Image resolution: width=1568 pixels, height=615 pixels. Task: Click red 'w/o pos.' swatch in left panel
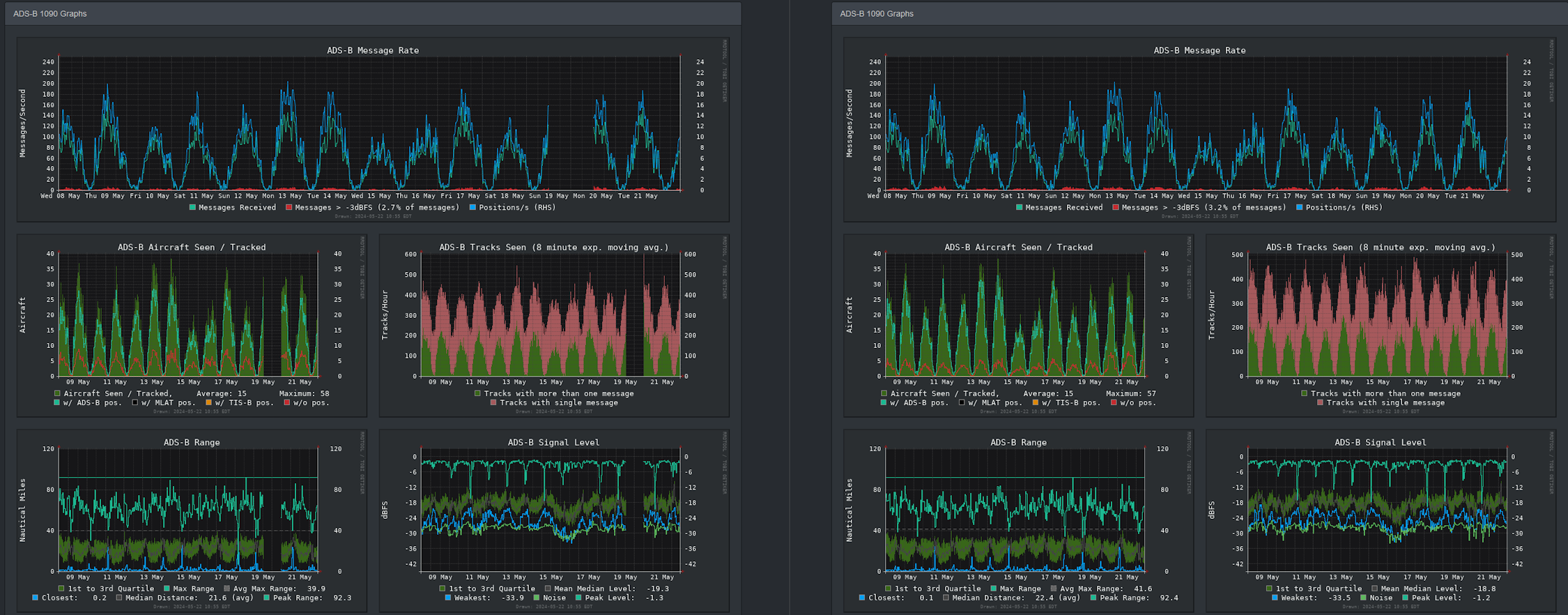click(x=287, y=402)
